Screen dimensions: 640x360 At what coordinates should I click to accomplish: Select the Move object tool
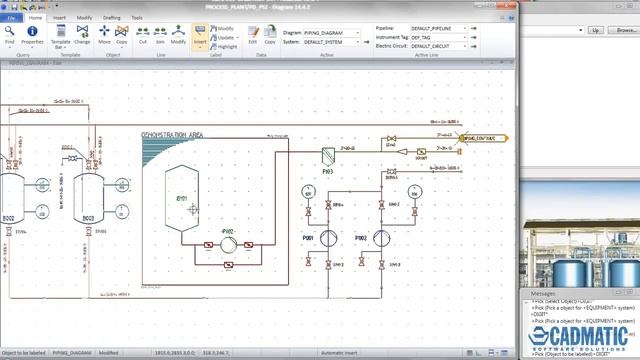[104, 35]
